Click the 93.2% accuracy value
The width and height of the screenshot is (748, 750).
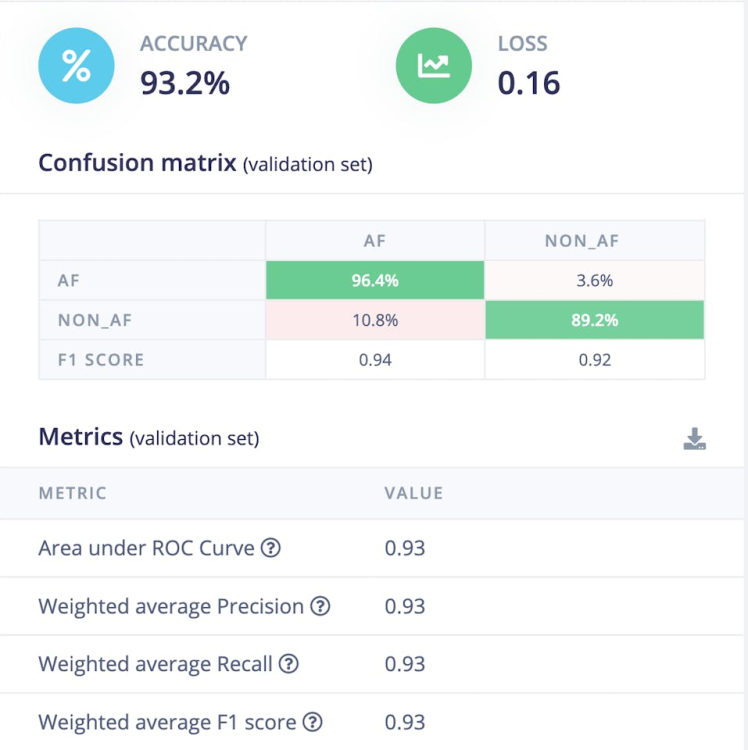185,82
